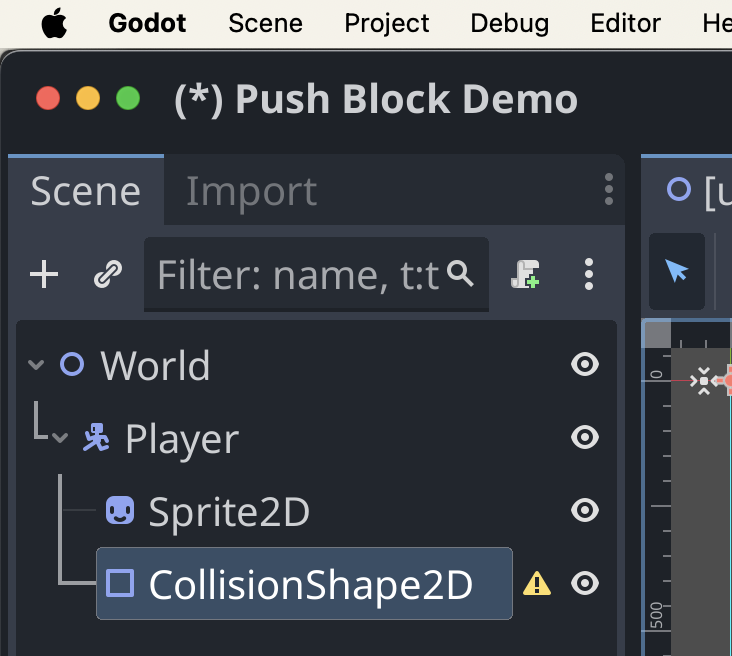Image resolution: width=732 pixels, height=656 pixels.
Task: Click the viewport ruler corner box
Action: click(x=657, y=334)
